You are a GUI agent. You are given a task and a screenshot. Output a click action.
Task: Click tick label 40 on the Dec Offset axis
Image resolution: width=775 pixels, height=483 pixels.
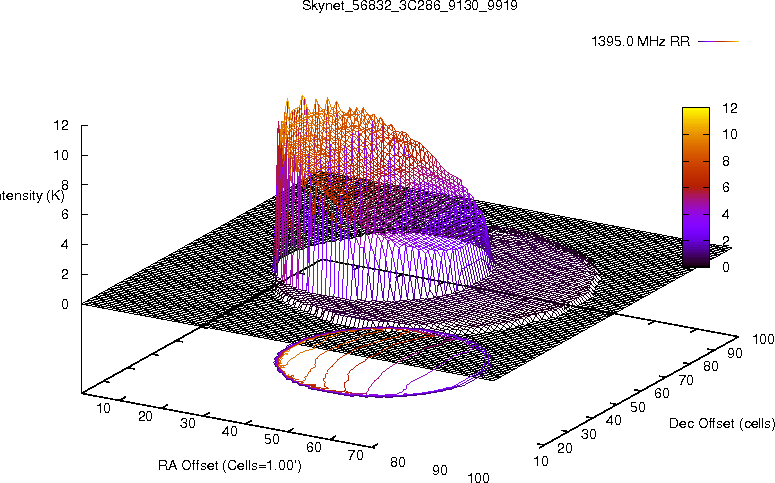613,421
